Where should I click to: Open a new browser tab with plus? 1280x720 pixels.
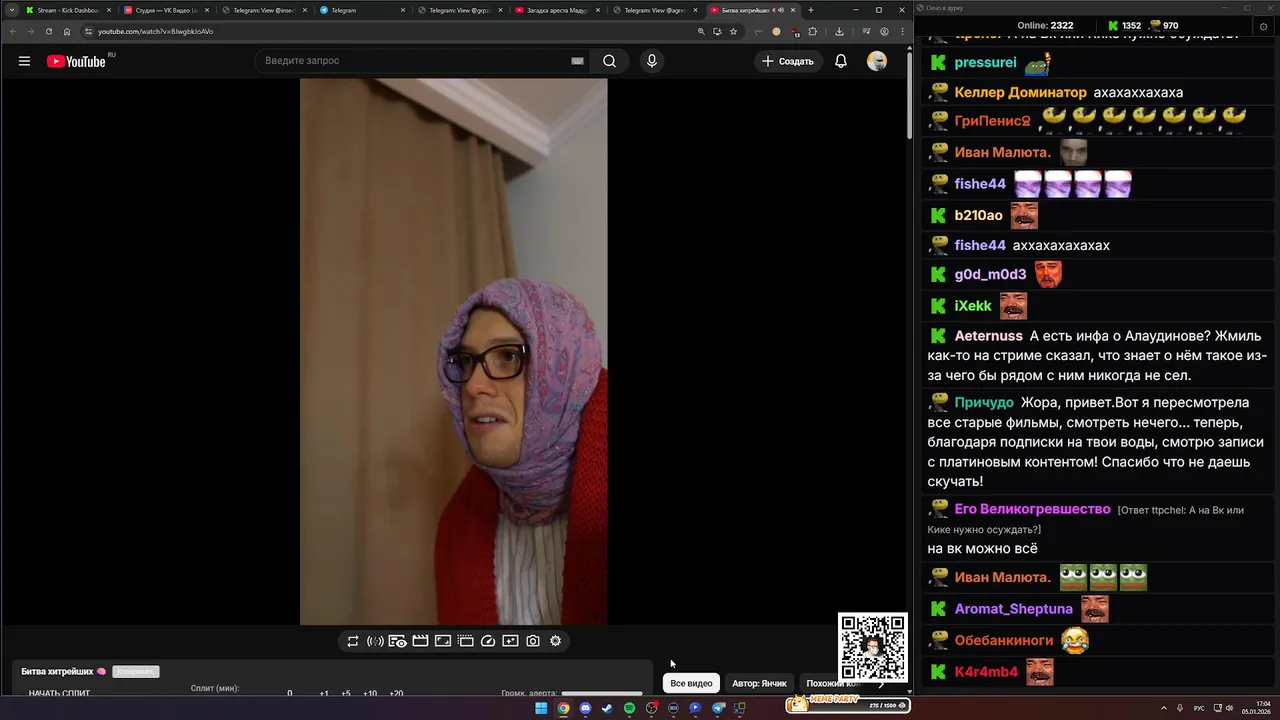pyautogui.click(x=811, y=10)
